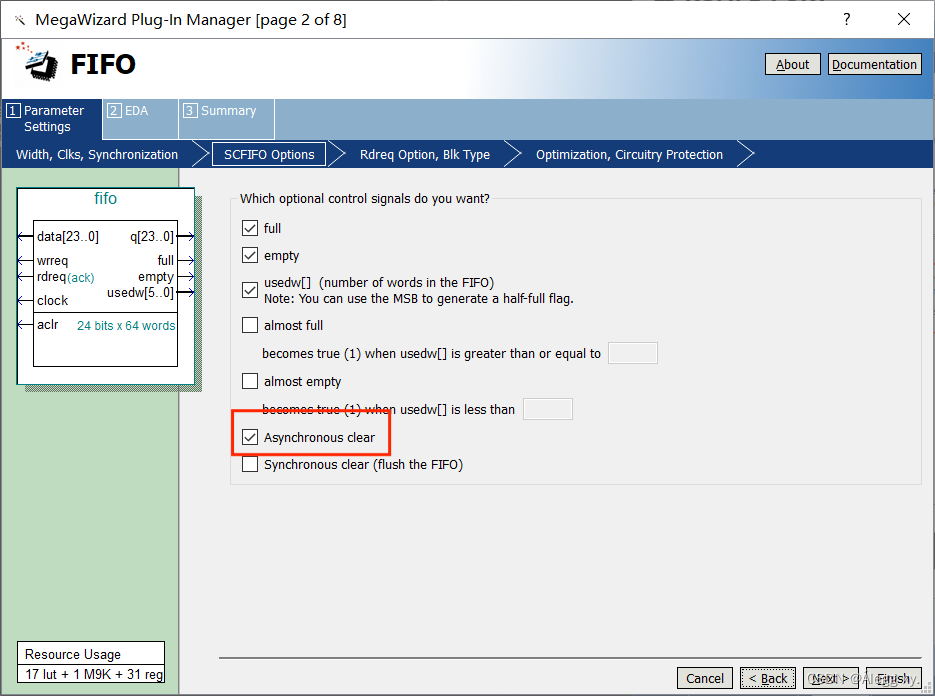Screen dimensions: 935x696
Task: Go back with the Back button
Action: [x=768, y=678]
